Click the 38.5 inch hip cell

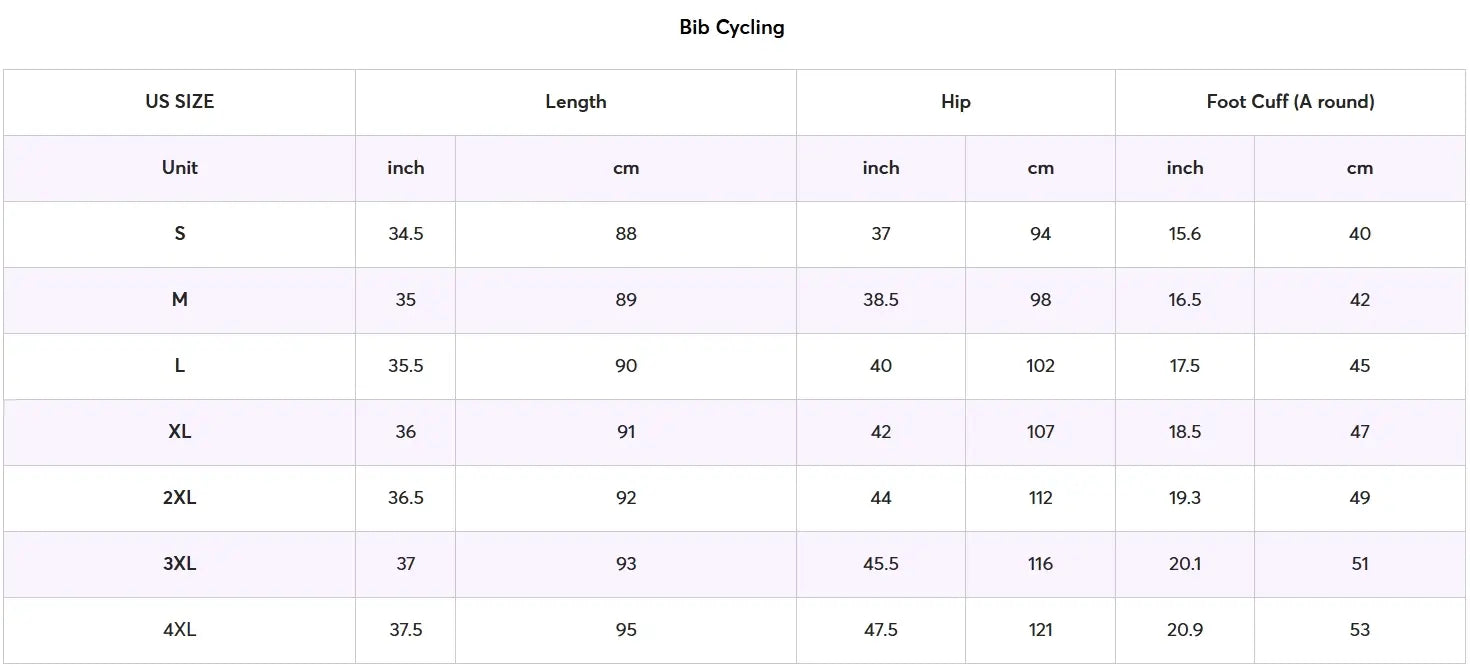coord(881,300)
